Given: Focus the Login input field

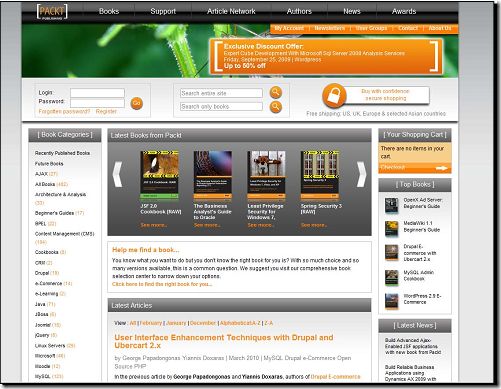Looking at the screenshot, I should tap(97, 93).
